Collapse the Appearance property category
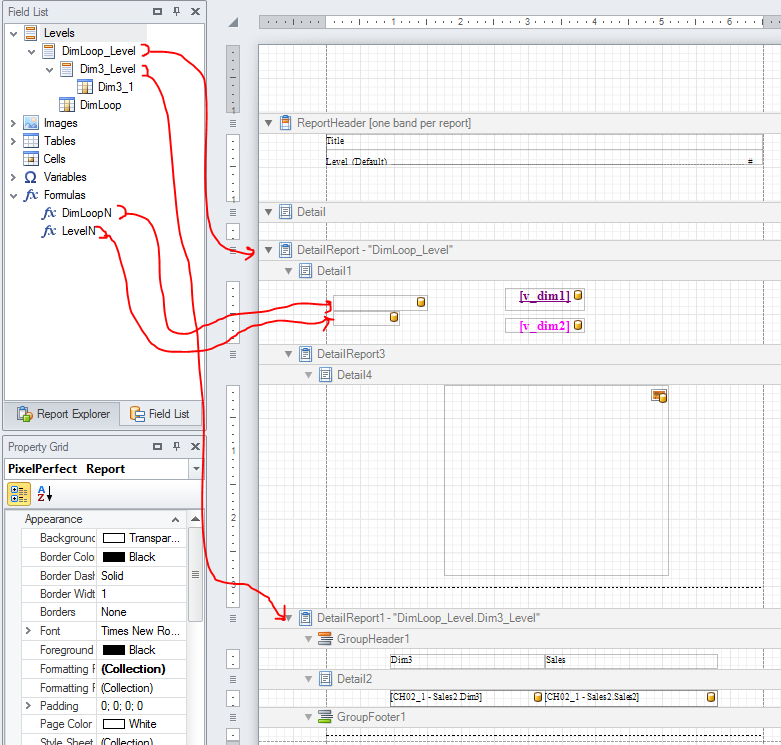The height and width of the screenshot is (745, 781). point(175,519)
